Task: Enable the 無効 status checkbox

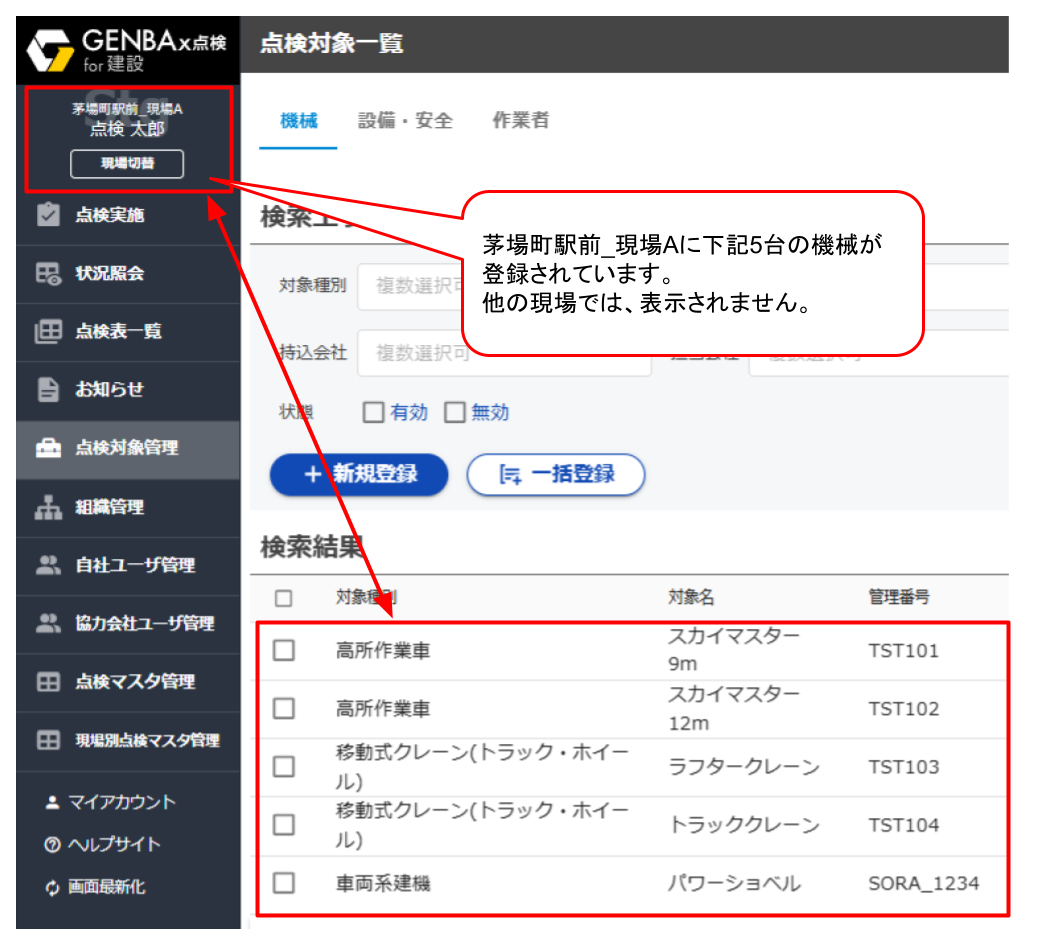Action: pyautogui.click(x=455, y=412)
